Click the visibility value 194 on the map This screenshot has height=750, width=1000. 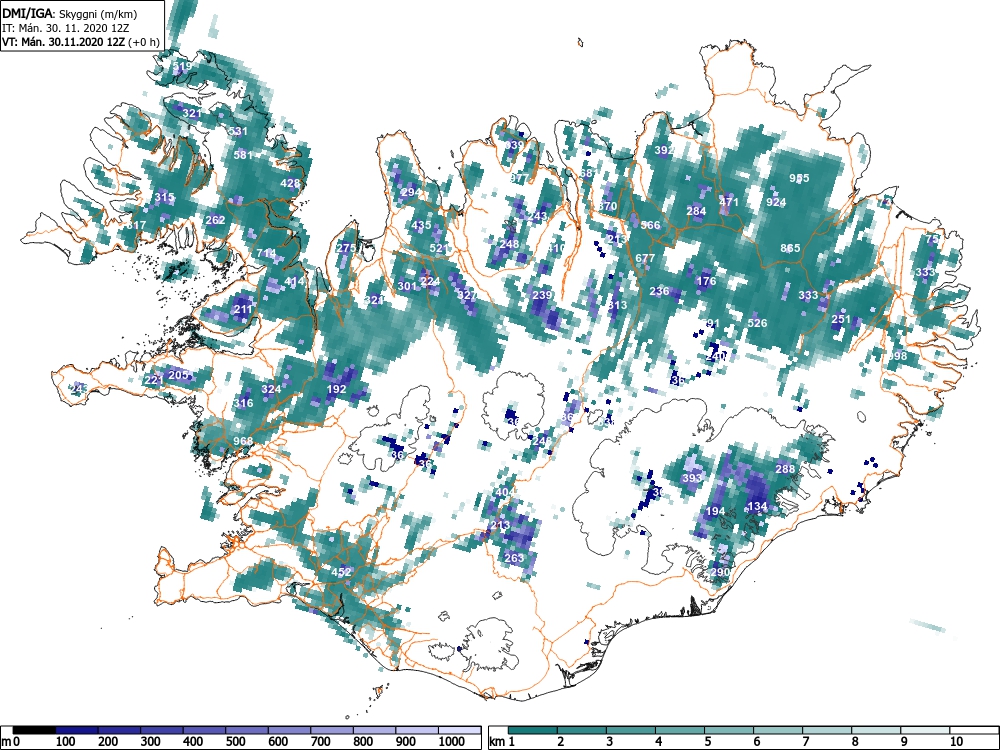click(x=715, y=511)
